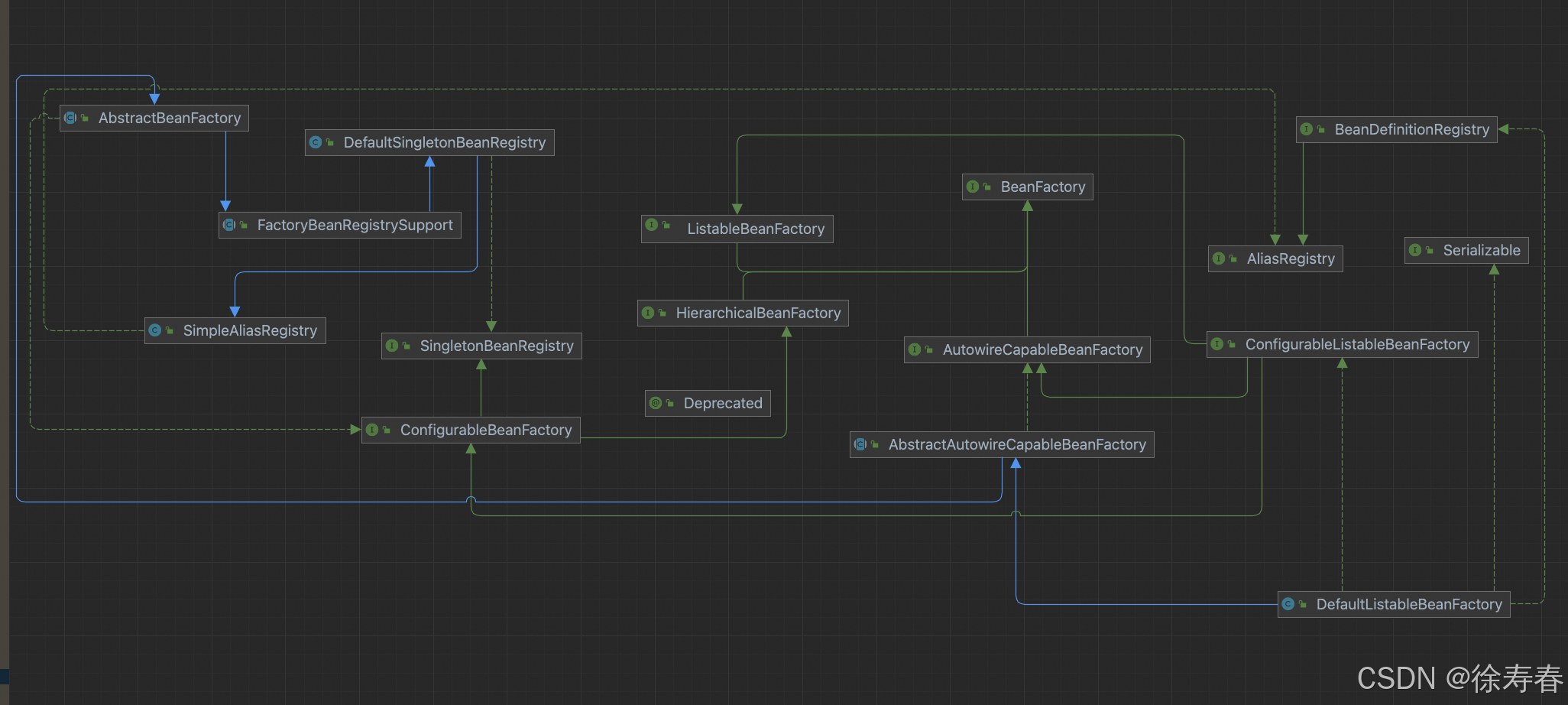Select the DefaultSingletonBeanRegistry node label

click(x=445, y=142)
